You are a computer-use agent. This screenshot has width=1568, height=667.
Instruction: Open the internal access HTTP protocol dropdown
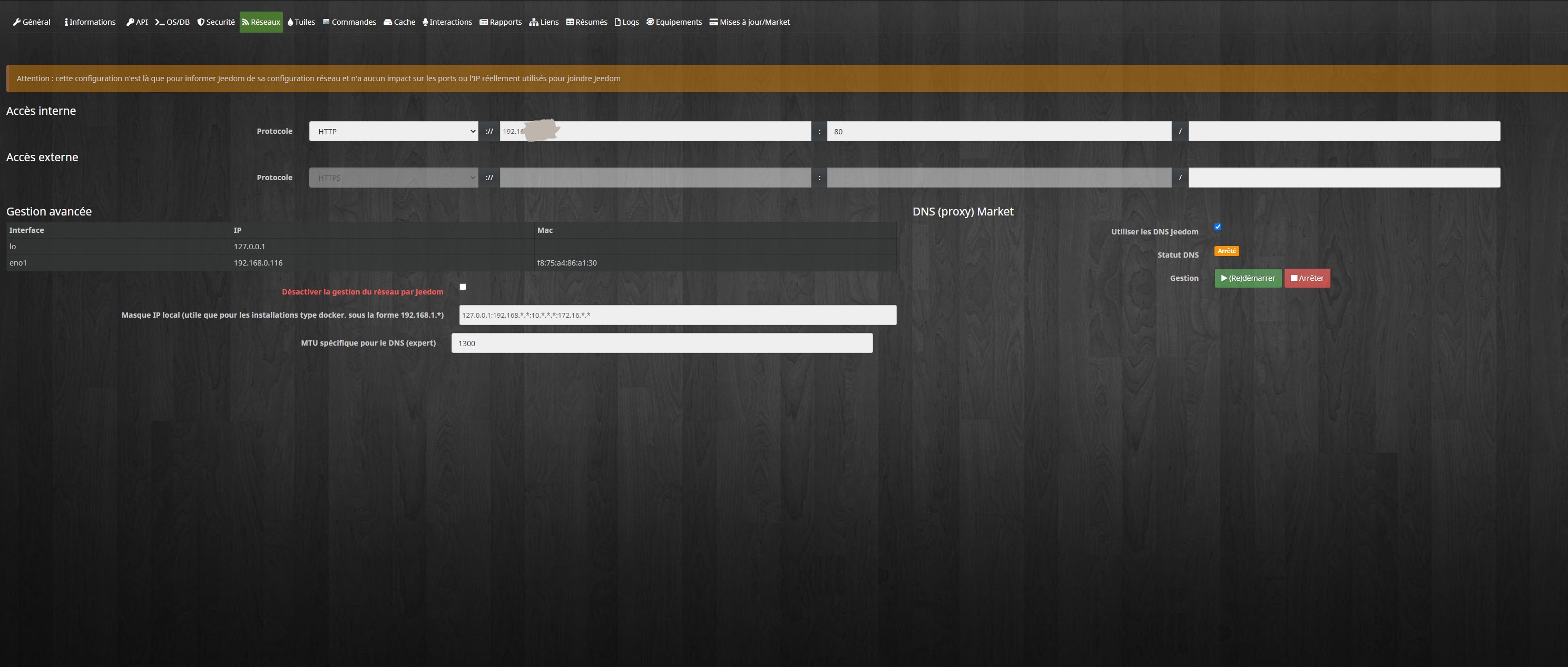pyautogui.click(x=393, y=132)
